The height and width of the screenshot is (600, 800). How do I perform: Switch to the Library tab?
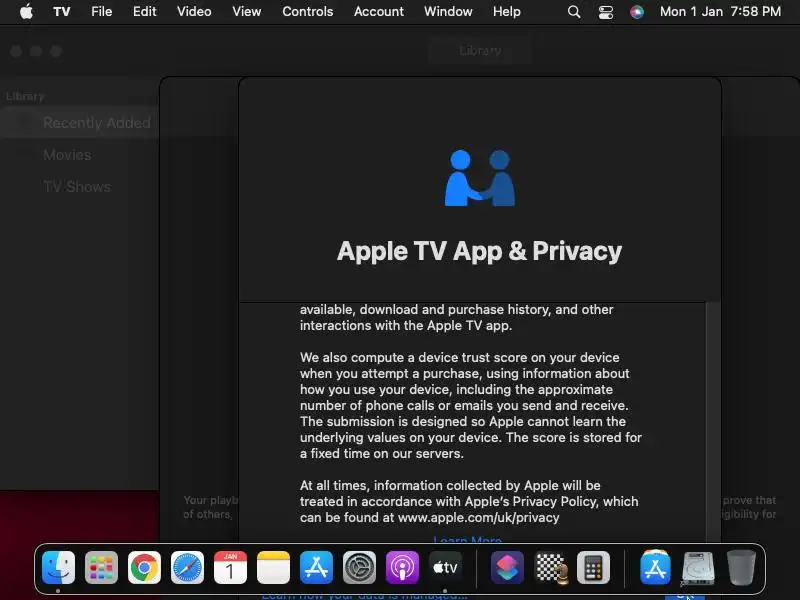coord(480,51)
